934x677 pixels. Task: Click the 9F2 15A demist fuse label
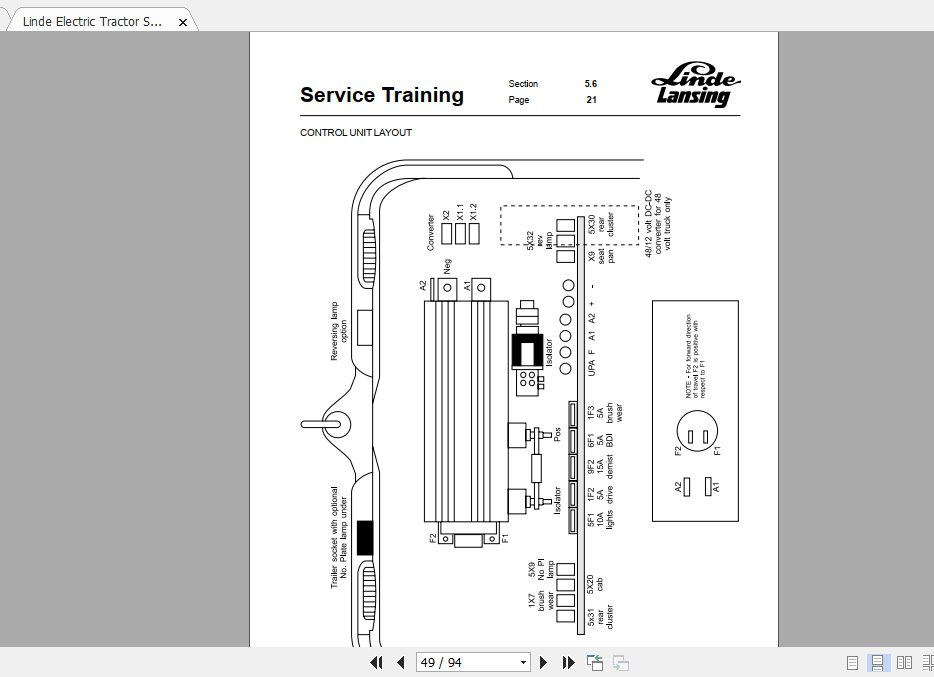(600, 469)
